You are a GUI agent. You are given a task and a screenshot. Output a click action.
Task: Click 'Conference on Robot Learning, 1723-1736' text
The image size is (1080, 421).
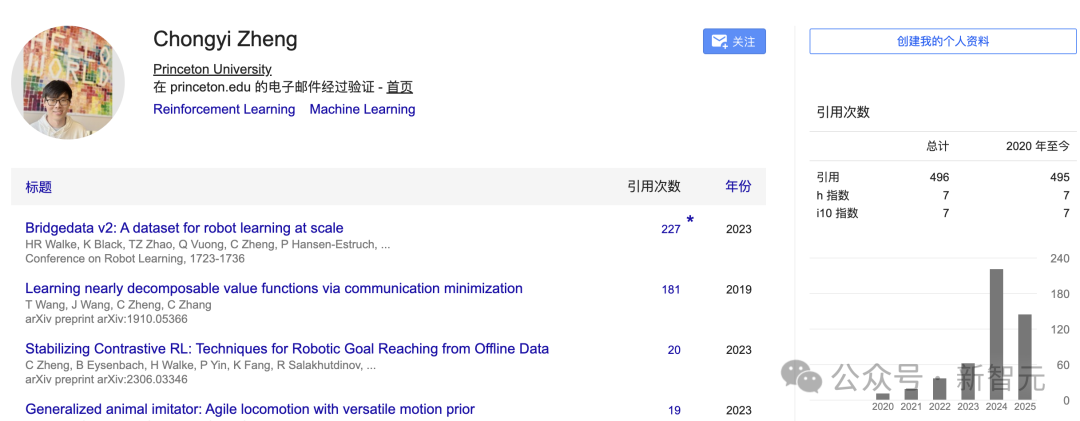[x=135, y=259]
